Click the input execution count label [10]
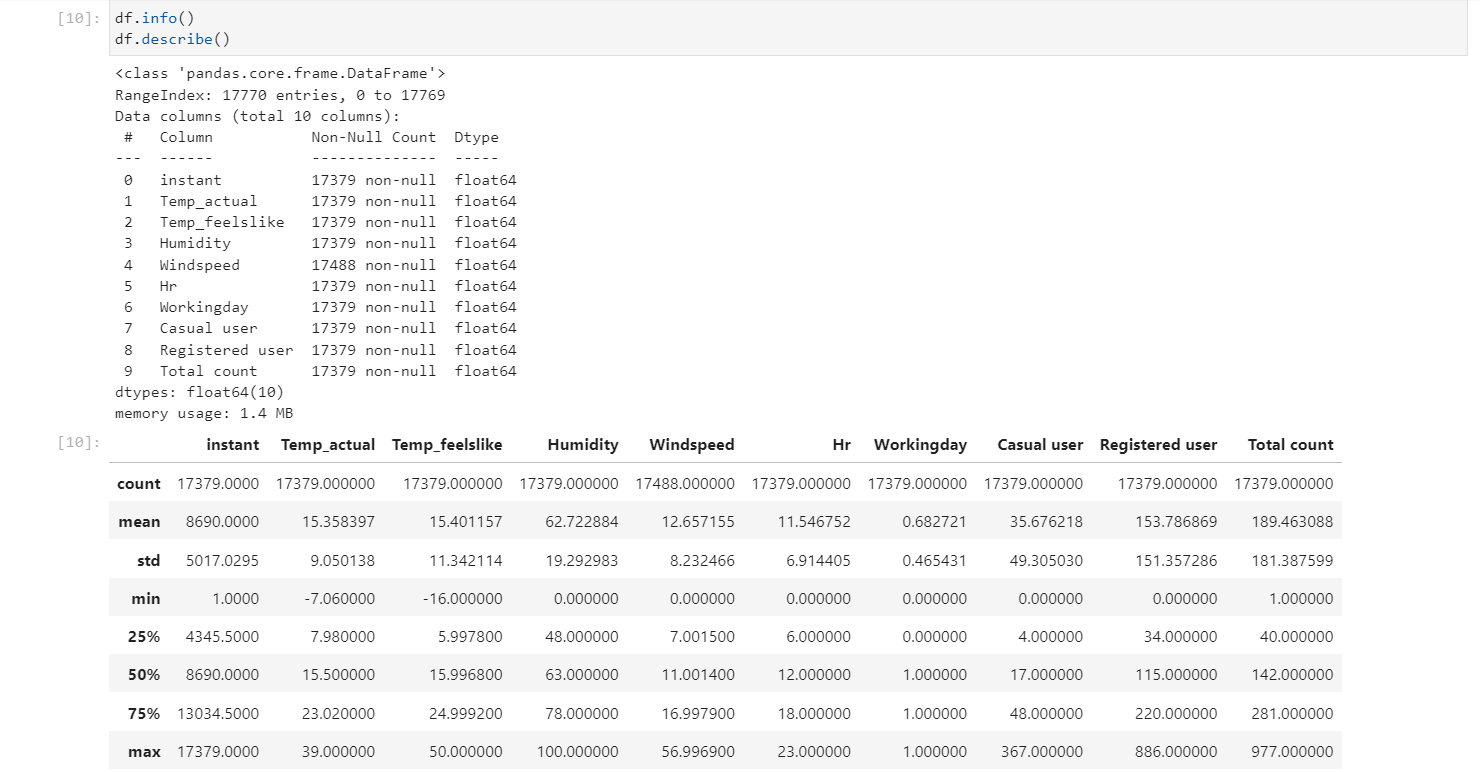 coord(74,17)
